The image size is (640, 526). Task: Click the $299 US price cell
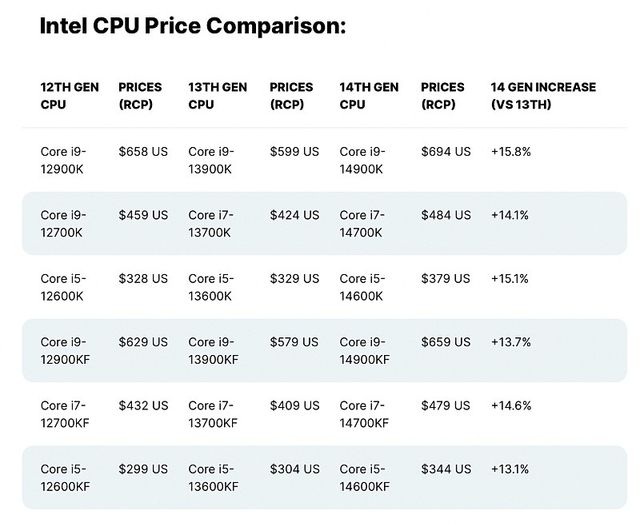(x=143, y=469)
